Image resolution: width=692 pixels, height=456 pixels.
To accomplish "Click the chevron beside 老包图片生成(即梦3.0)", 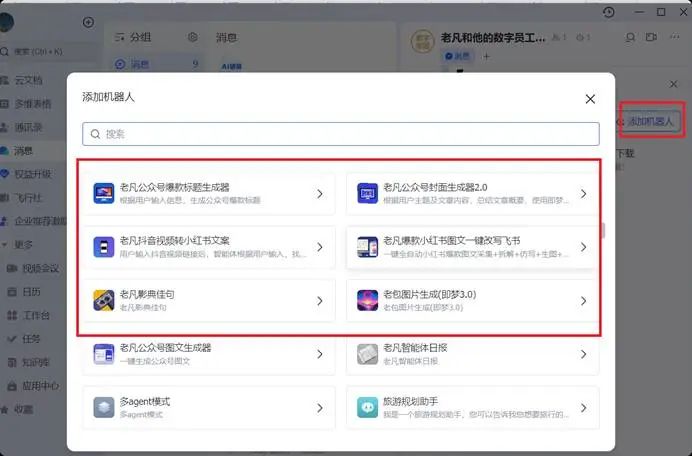I will click(583, 301).
